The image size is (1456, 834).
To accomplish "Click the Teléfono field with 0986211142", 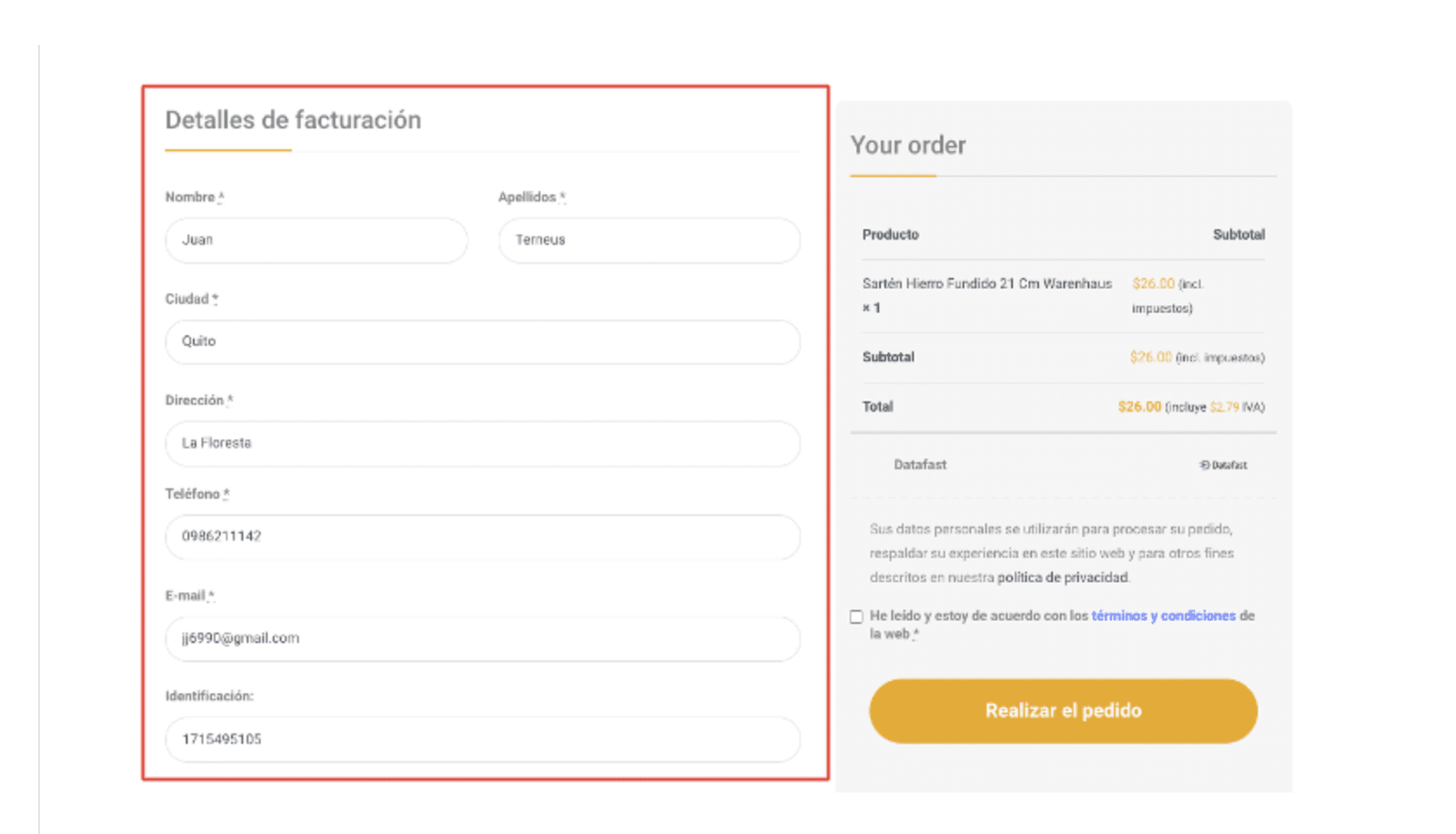I will (482, 537).
